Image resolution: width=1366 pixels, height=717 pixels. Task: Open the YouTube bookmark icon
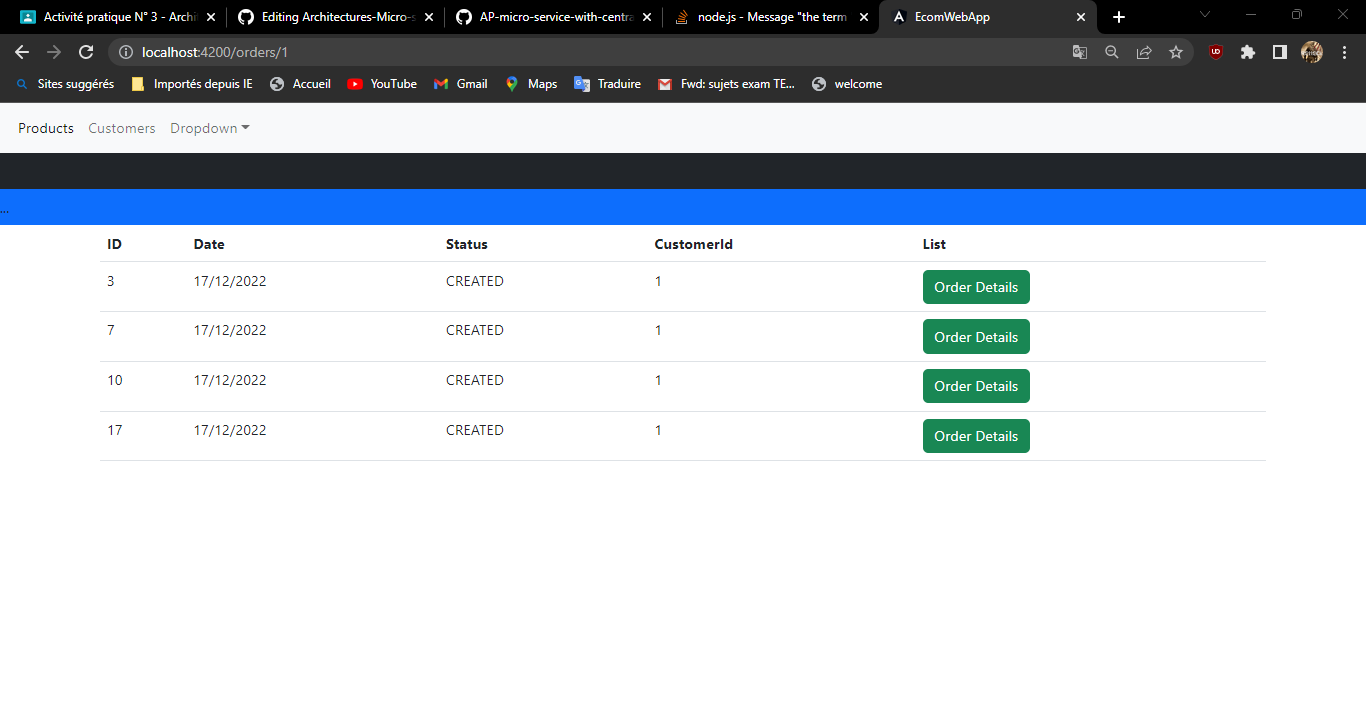coord(356,84)
